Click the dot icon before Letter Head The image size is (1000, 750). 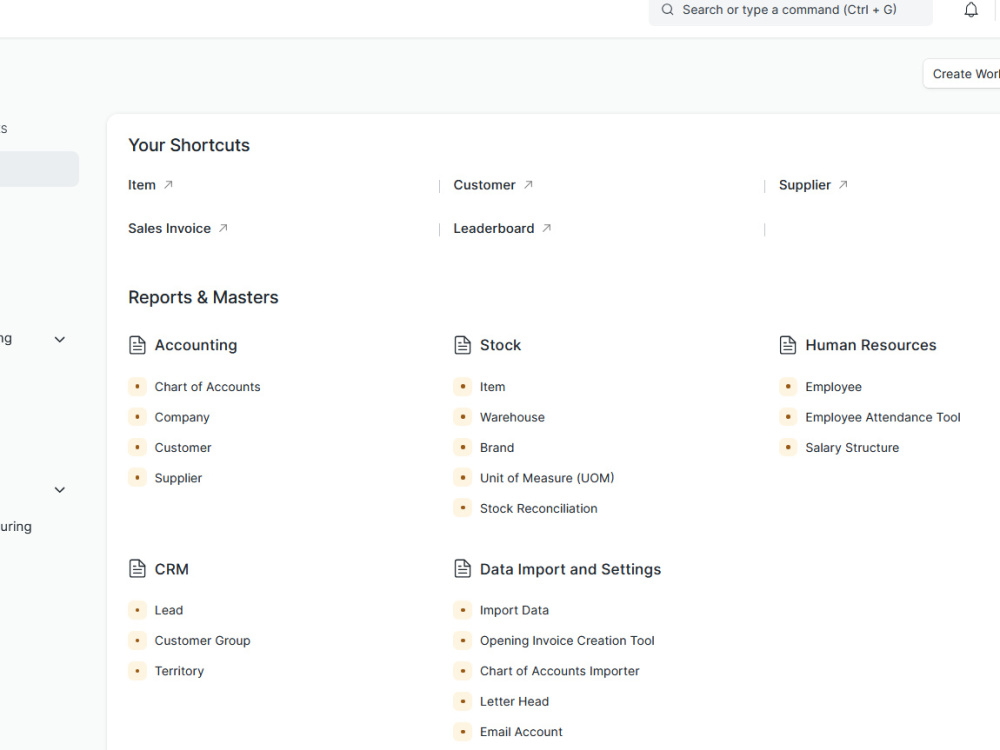tap(462, 701)
